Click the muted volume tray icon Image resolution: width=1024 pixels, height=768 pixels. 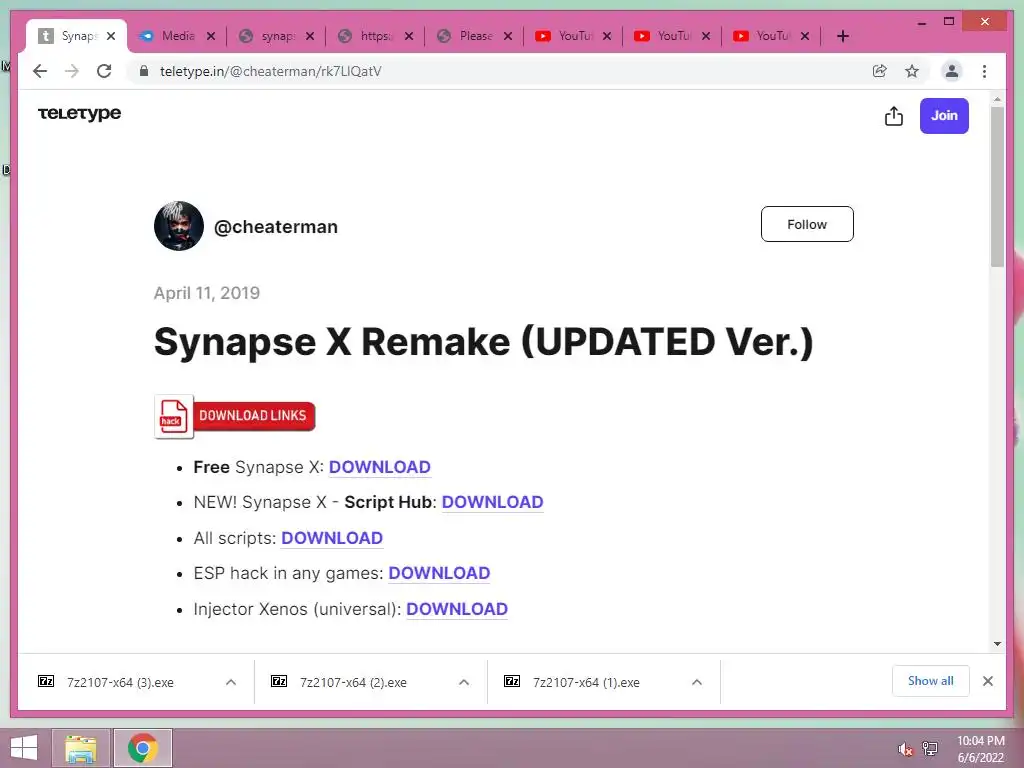905,749
